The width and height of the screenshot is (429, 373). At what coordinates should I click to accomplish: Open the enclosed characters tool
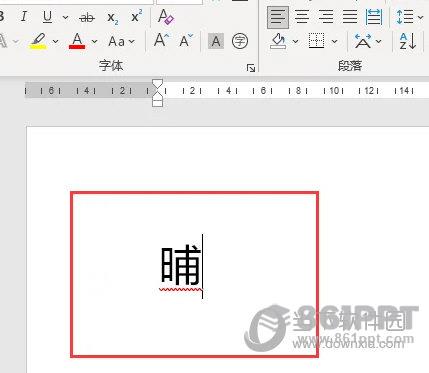tap(240, 41)
